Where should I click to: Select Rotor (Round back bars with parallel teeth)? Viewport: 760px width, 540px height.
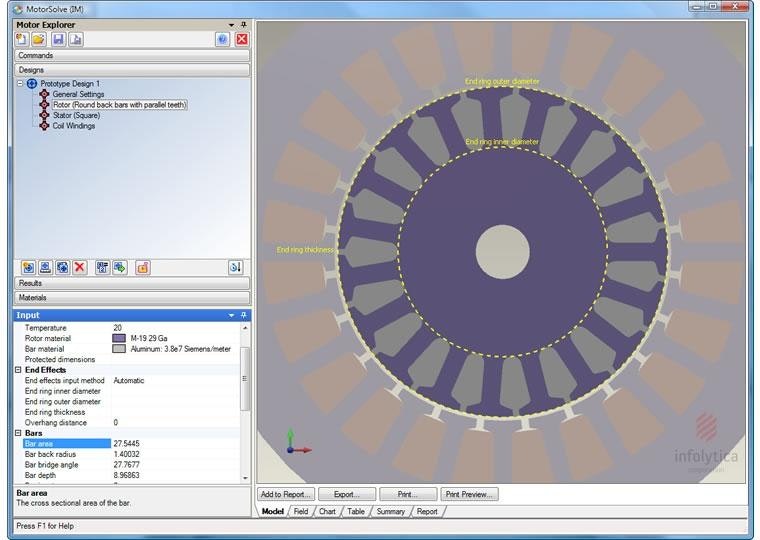[x=119, y=105]
